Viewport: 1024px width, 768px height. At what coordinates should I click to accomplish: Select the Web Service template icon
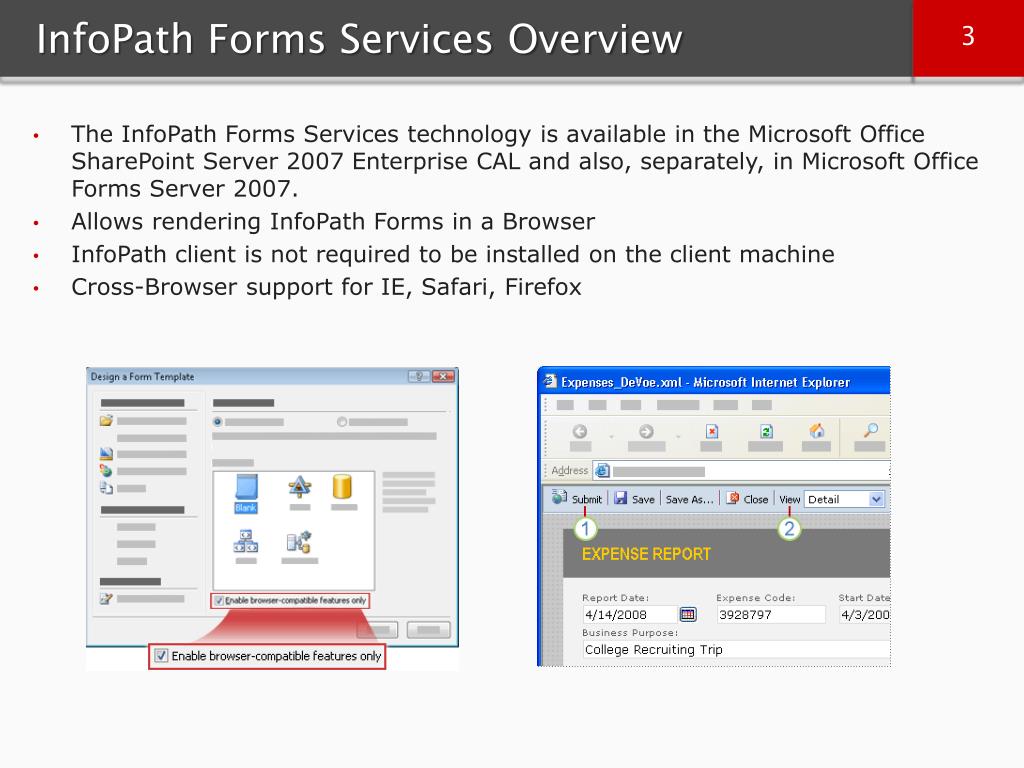coord(246,541)
